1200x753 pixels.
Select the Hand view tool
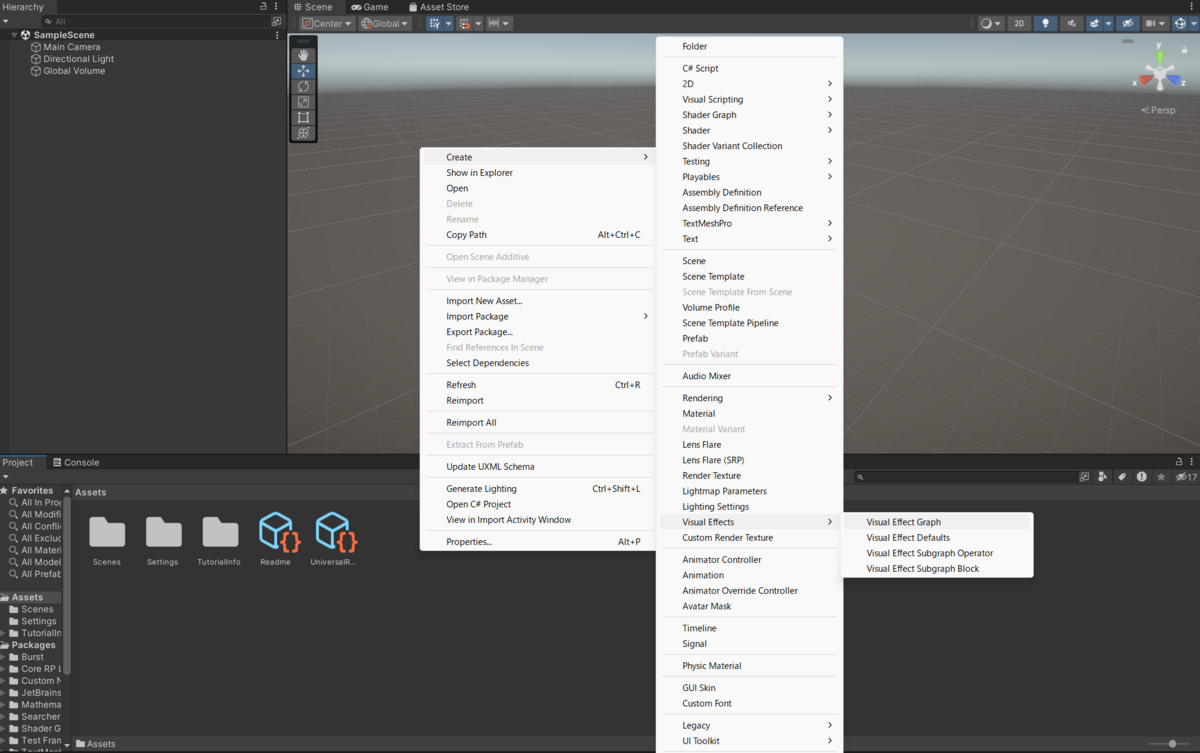click(303, 56)
